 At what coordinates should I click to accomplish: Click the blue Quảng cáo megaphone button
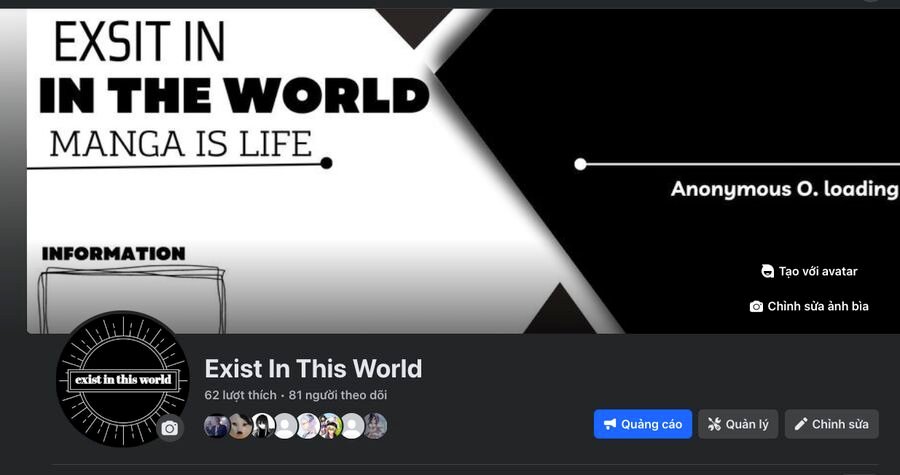643,424
